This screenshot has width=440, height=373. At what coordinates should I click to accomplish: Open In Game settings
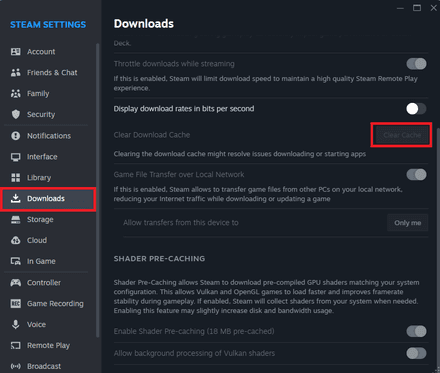pos(49,261)
